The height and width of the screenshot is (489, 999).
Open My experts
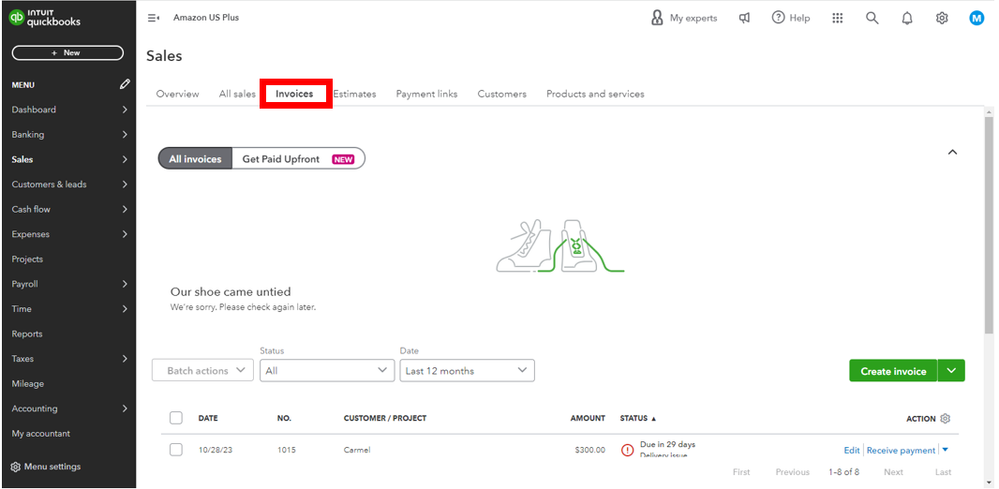point(684,18)
